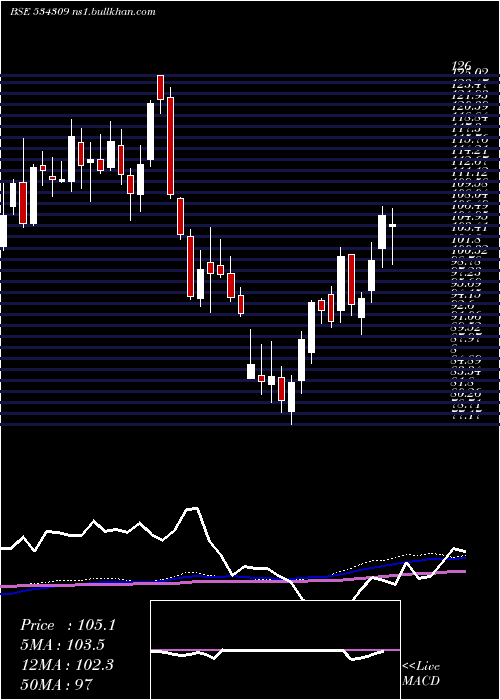Select the 5MA : 103.5 value
Screen dimensions: 500x700
click(63, 645)
